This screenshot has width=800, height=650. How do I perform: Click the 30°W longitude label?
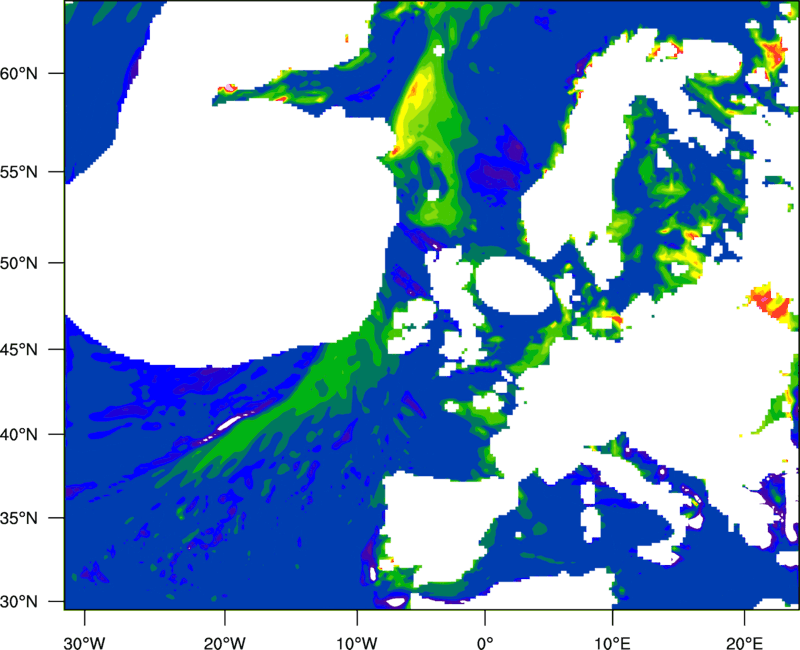coord(85,643)
